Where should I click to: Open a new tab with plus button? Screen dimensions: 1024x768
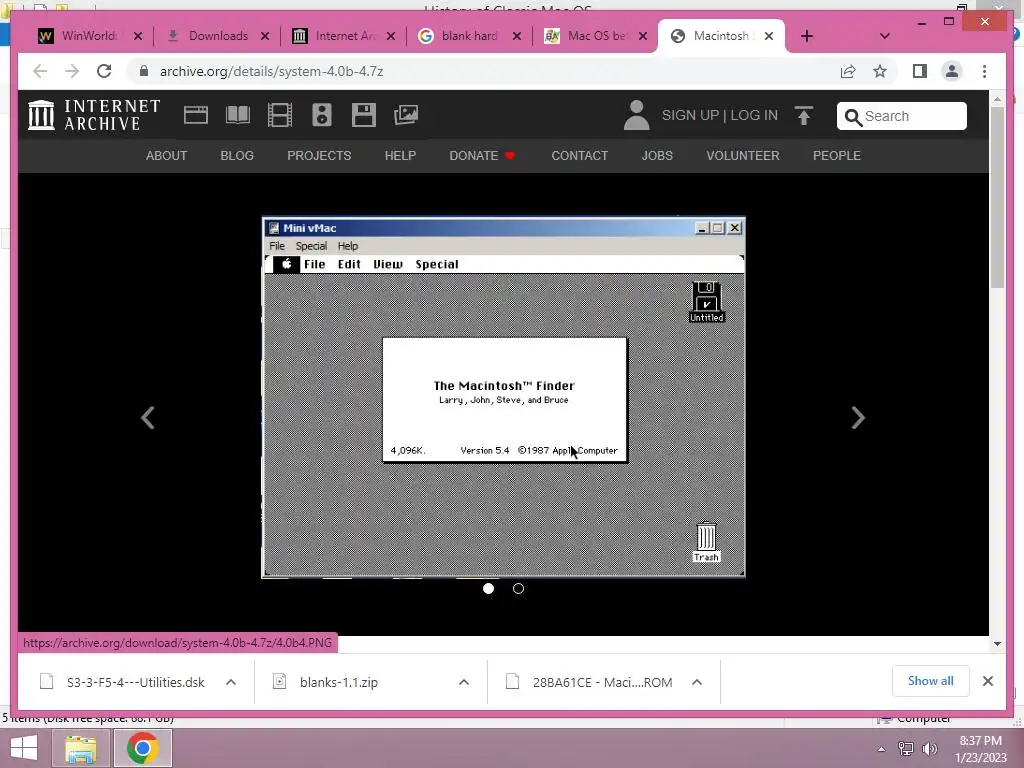[x=807, y=36]
